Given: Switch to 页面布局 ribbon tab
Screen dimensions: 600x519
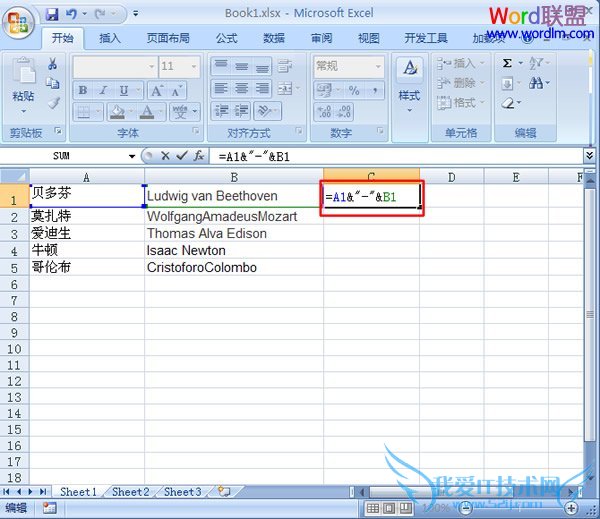Looking at the screenshot, I should tap(168, 38).
